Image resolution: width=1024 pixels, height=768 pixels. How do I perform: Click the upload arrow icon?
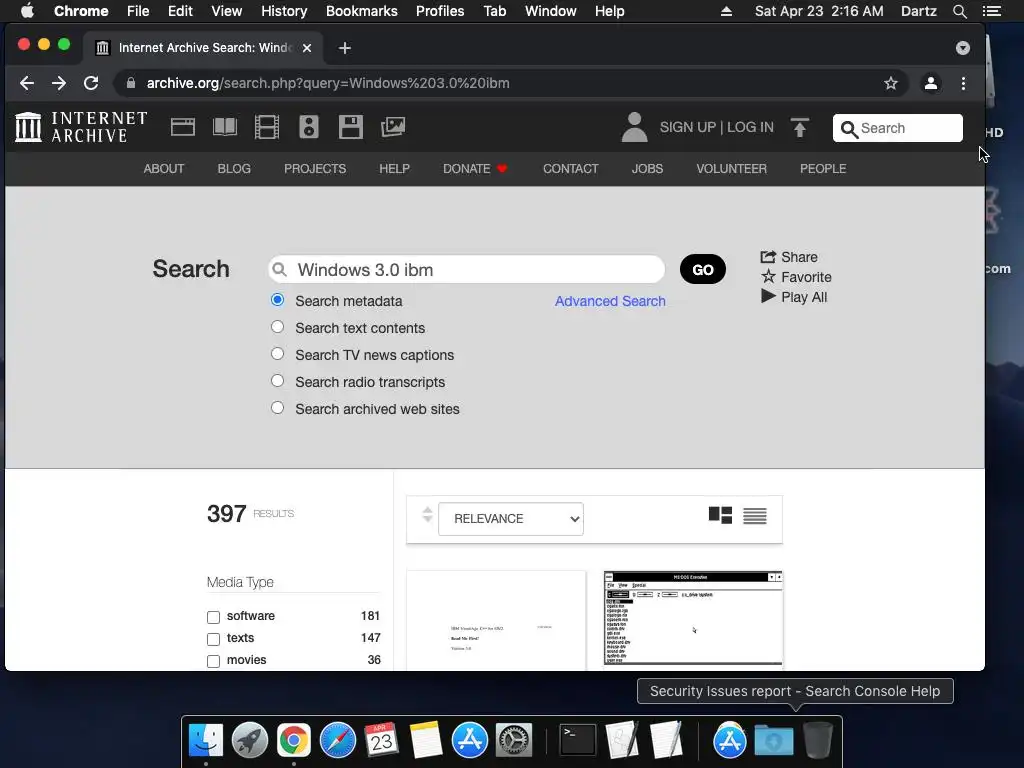pyautogui.click(x=800, y=127)
